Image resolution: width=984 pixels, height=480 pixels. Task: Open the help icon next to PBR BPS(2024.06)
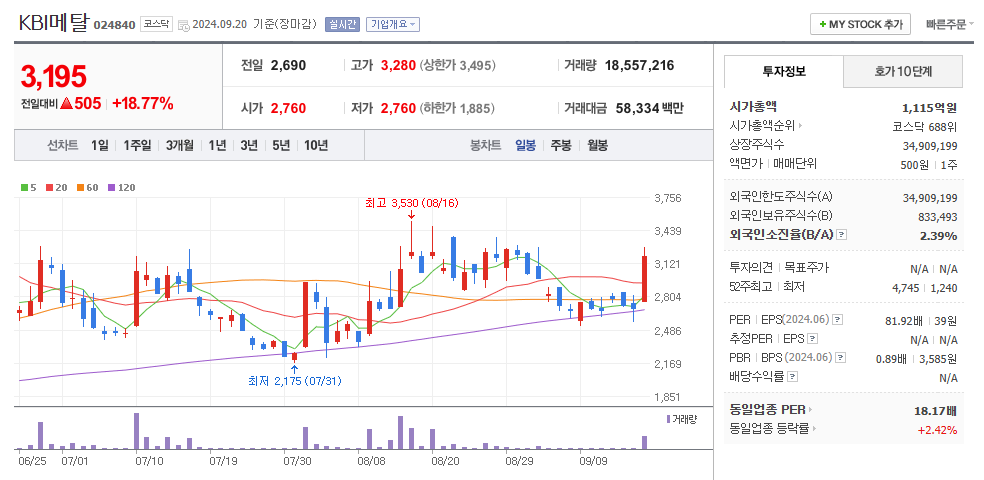[x=840, y=358]
